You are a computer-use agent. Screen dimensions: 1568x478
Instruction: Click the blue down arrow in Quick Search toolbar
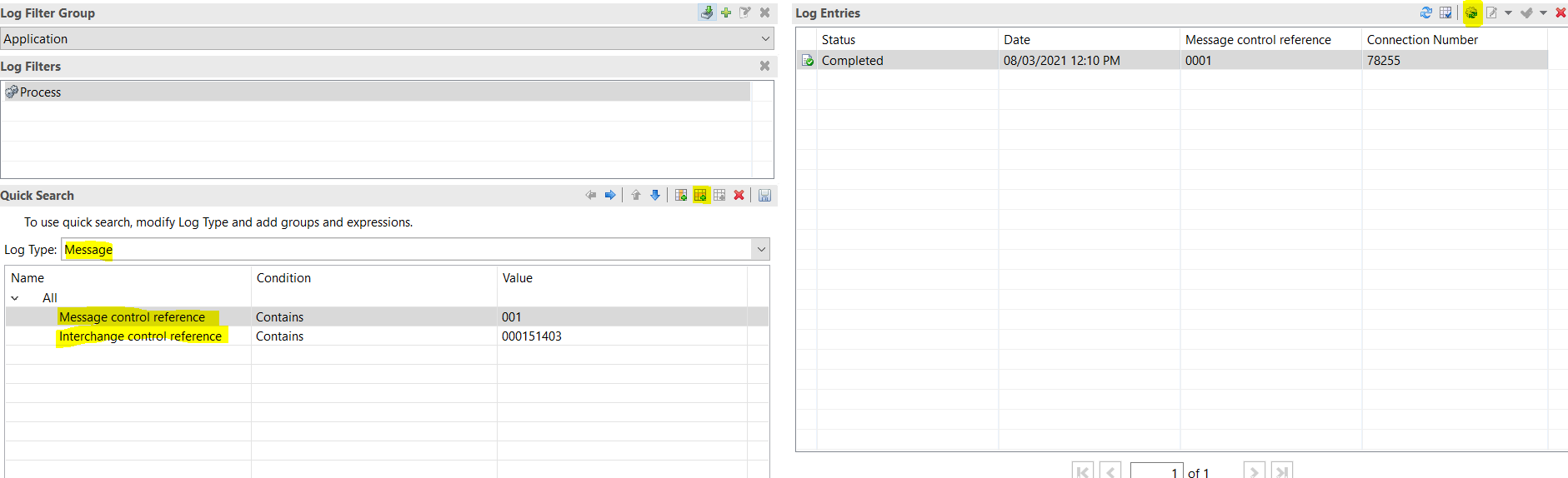(655, 195)
